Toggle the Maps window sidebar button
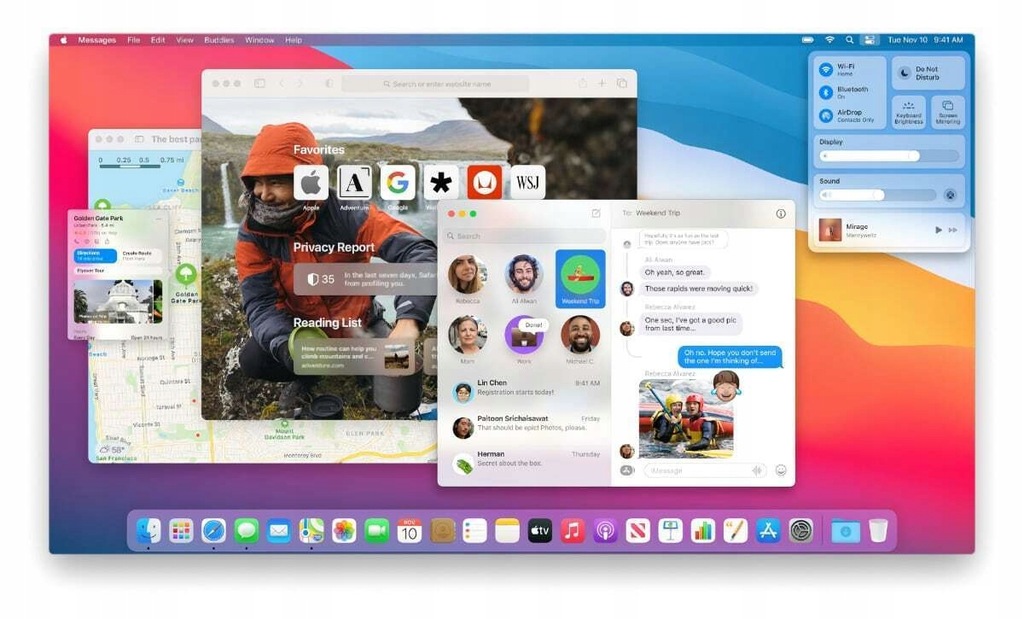 [x=139, y=139]
